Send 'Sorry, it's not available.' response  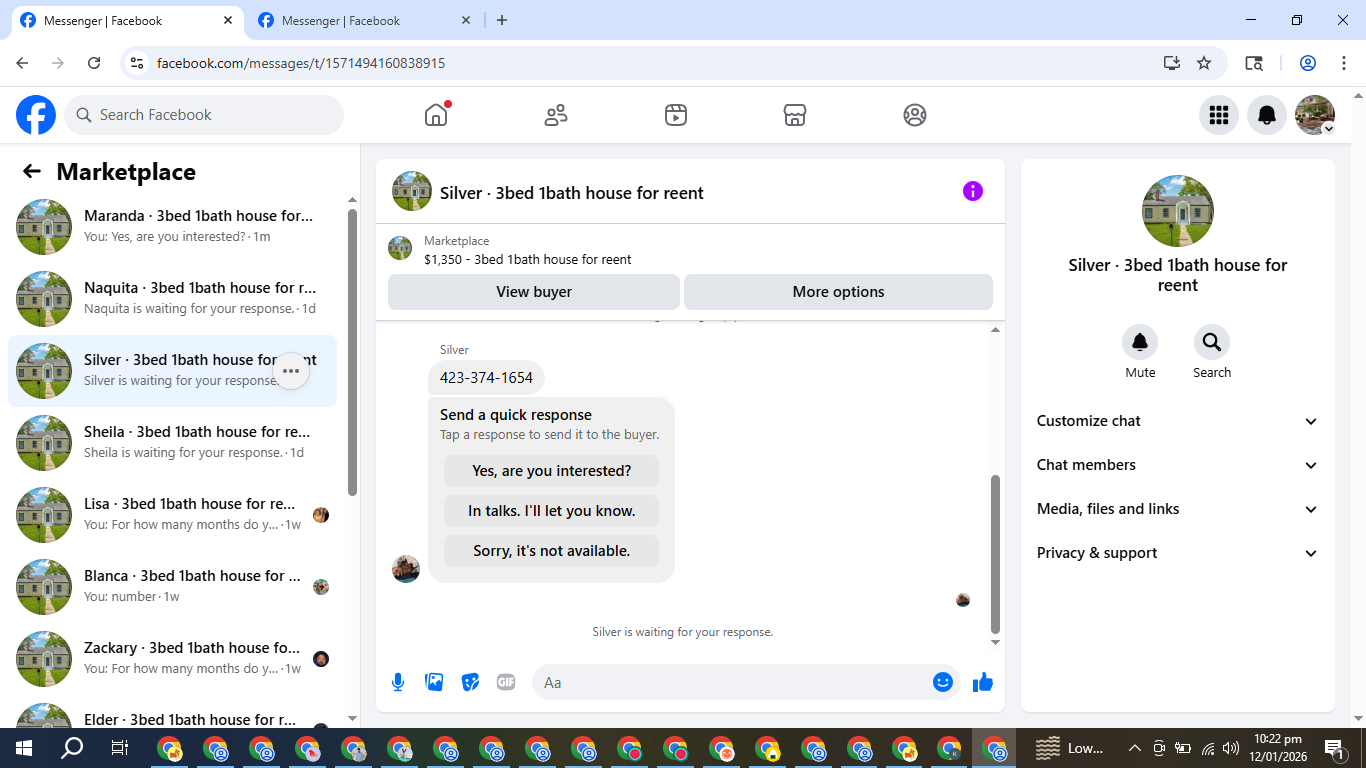pos(551,551)
